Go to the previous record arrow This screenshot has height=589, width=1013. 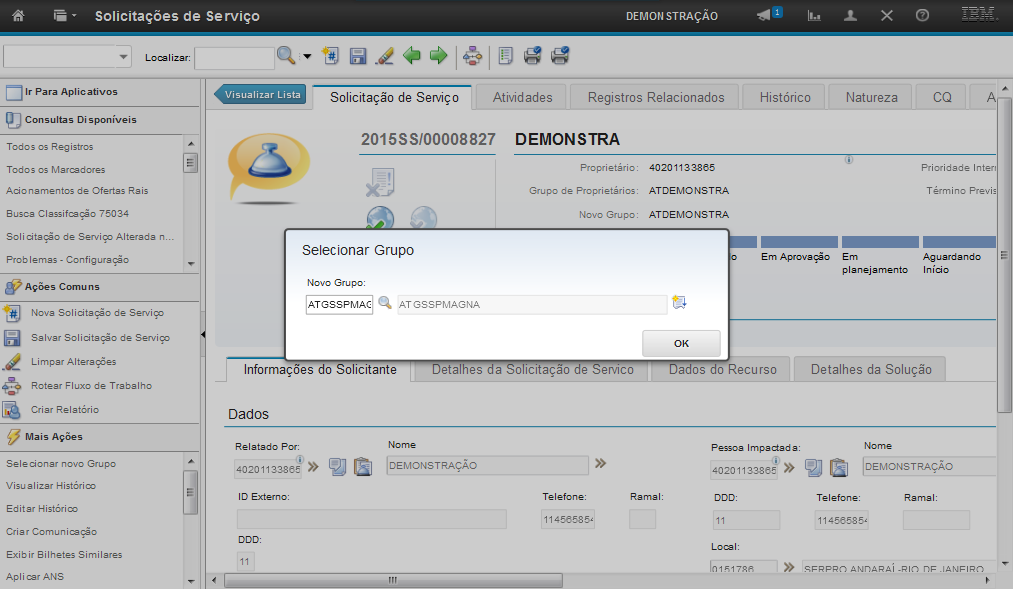point(412,56)
